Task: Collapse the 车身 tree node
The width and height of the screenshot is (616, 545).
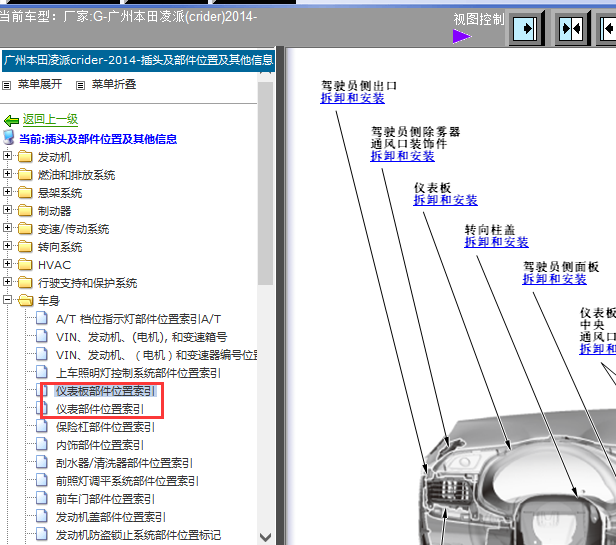Action: (7, 299)
